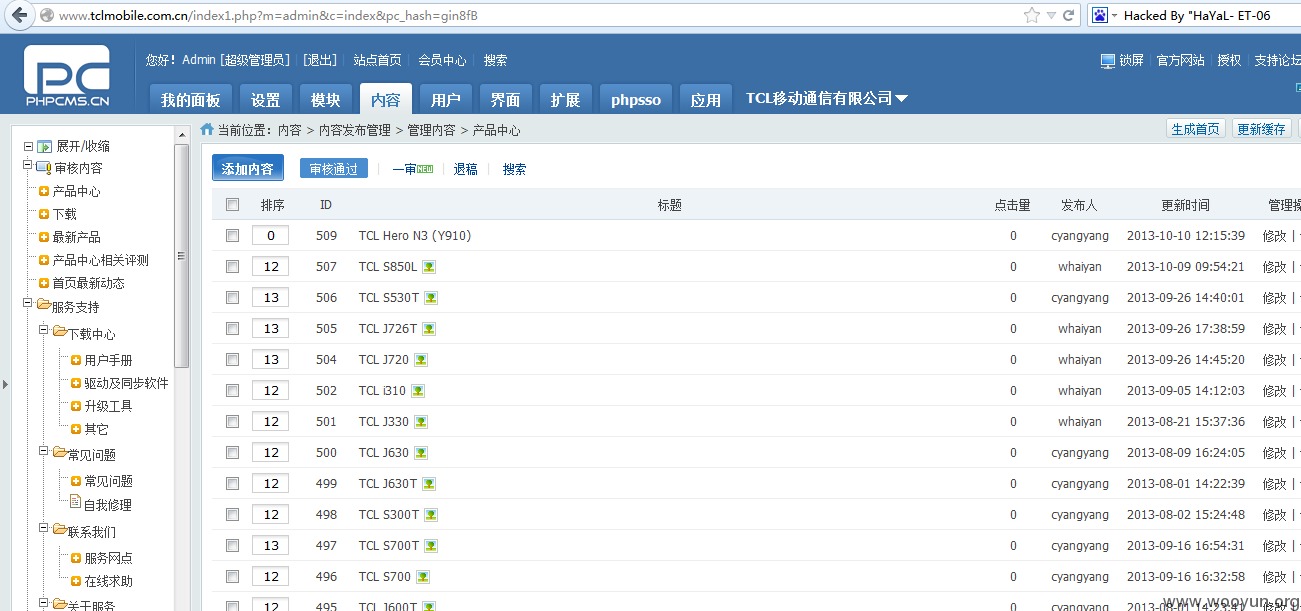Collapse the 审核内容 tree node
Screen dimensions: 1301x611
(x=28, y=167)
